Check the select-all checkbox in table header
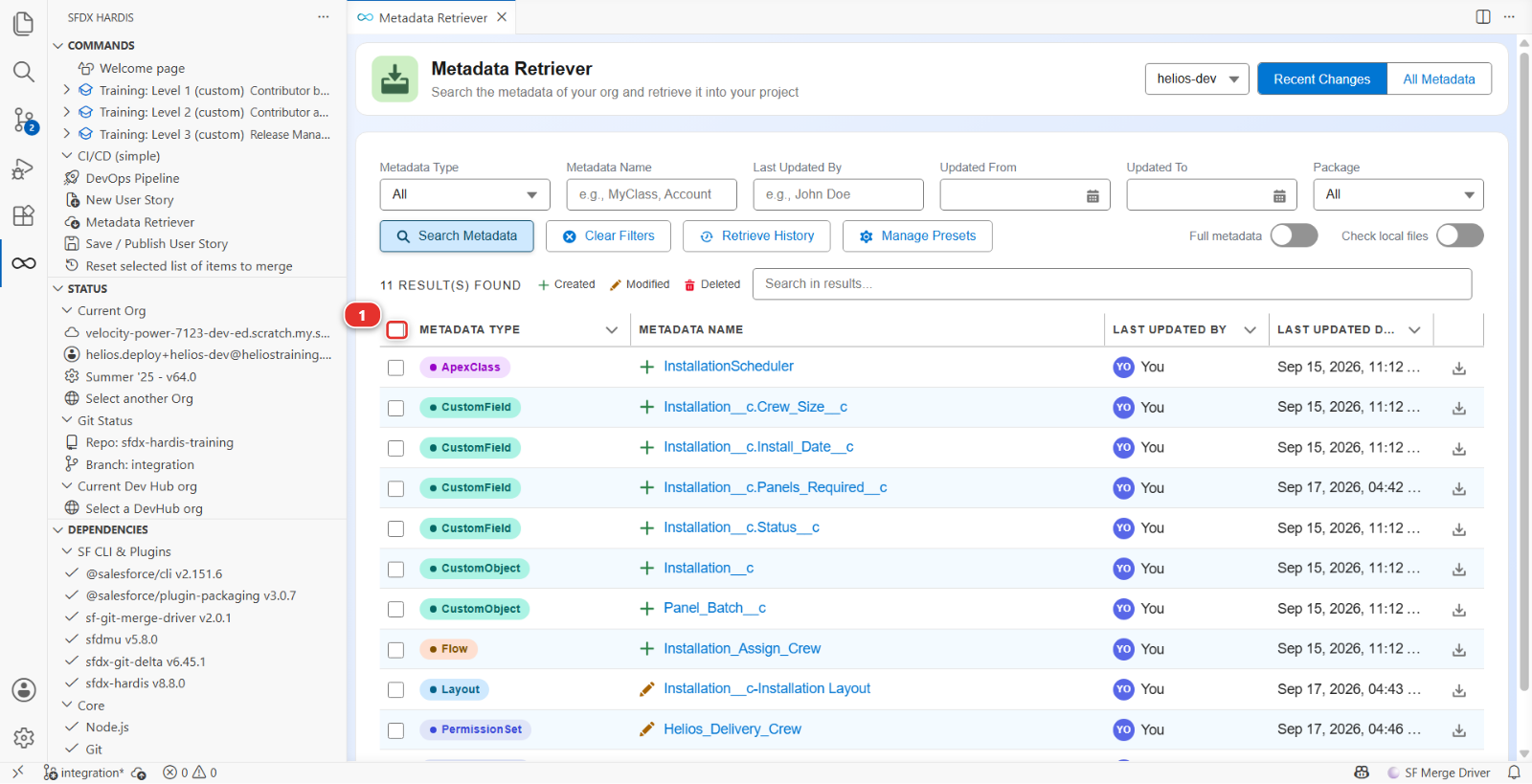 pyautogui.click(x=396, y=330)
